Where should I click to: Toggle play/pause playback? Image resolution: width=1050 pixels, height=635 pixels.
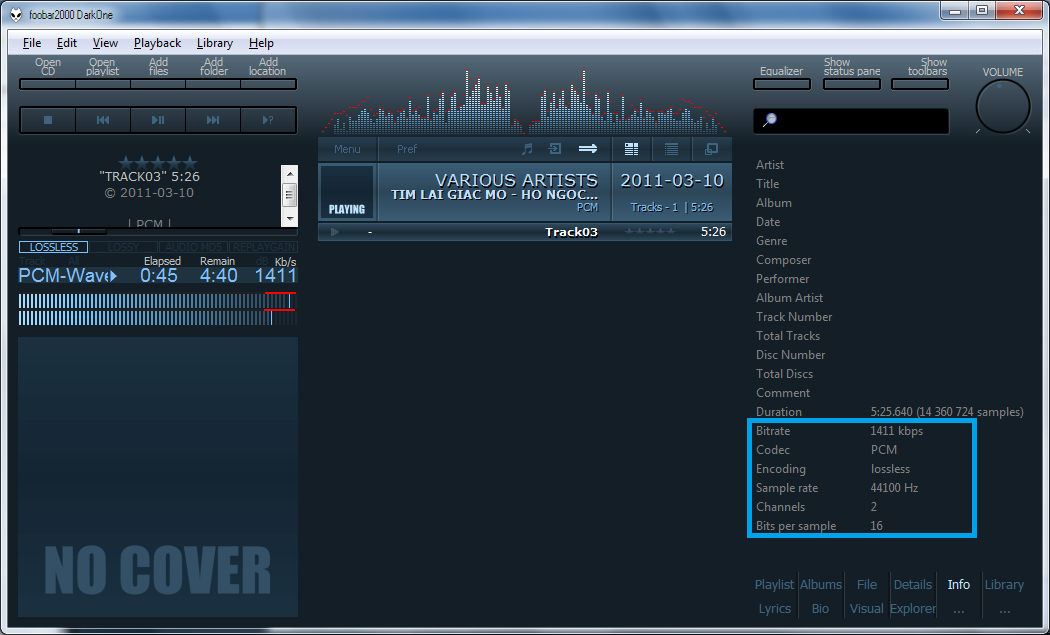(158, 120)
